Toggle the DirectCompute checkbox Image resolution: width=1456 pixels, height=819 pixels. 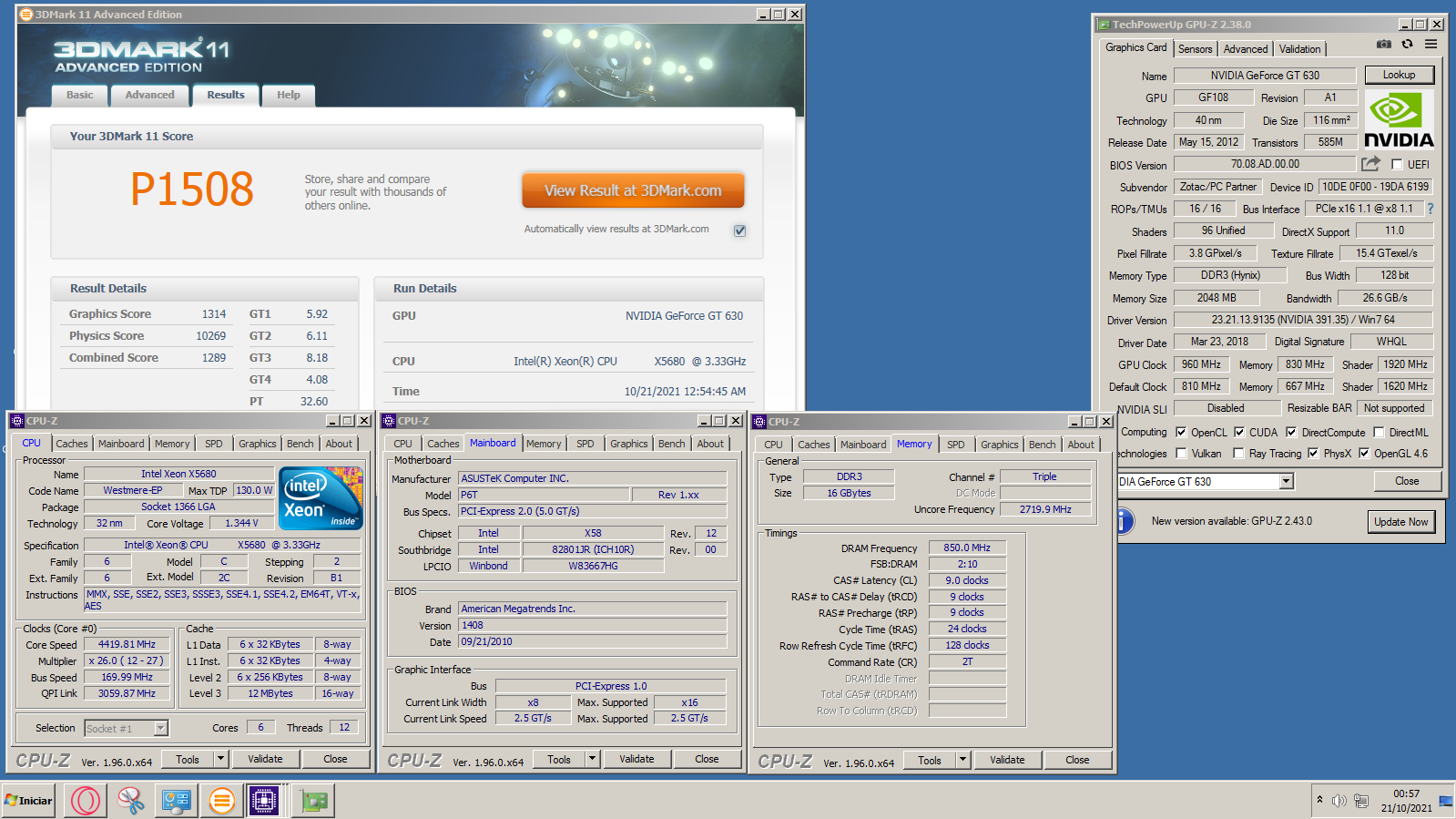click(1291, 433)
